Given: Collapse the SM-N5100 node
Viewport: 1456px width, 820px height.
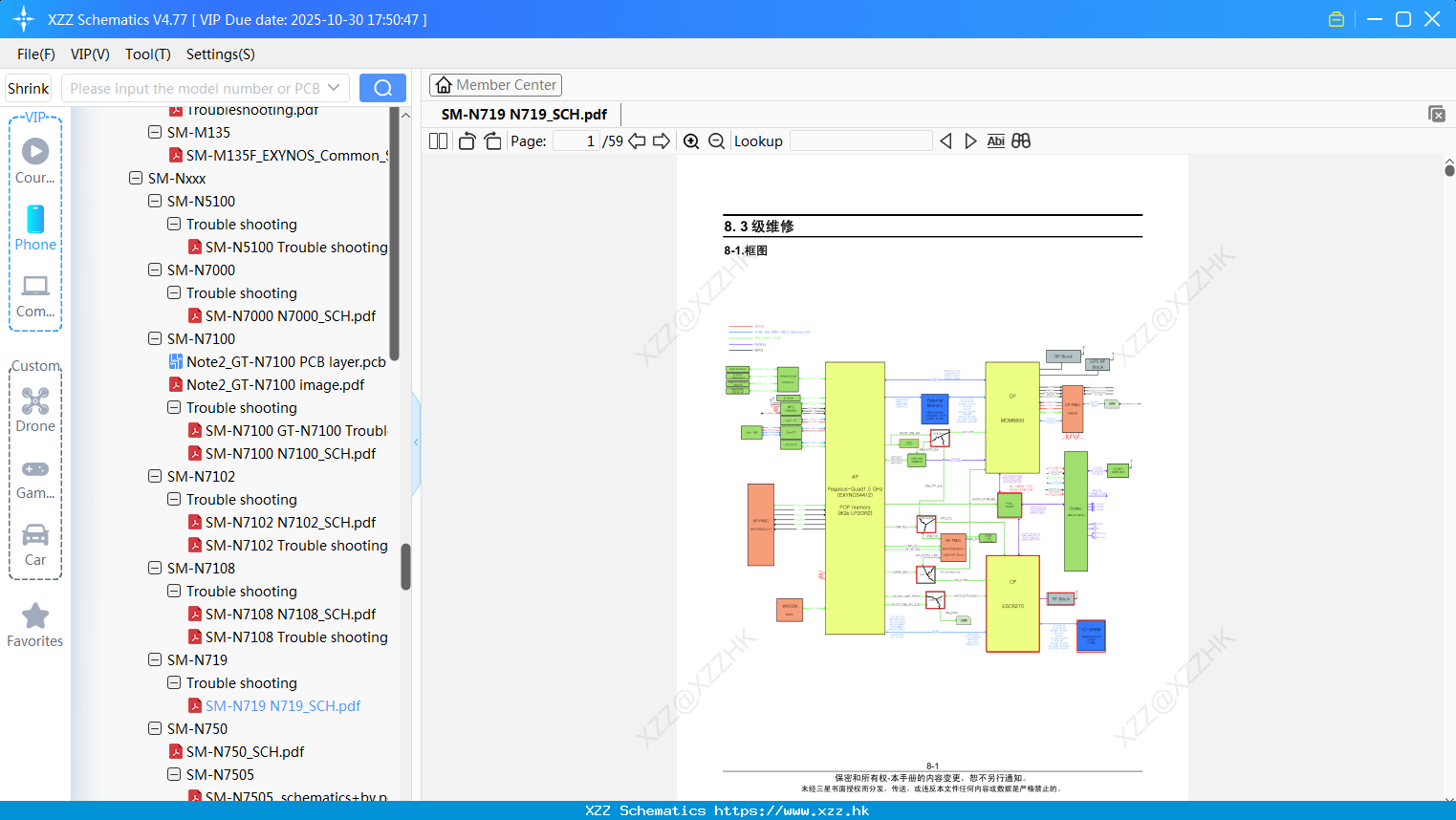Looking at the screenshot, I should (155, 201).
